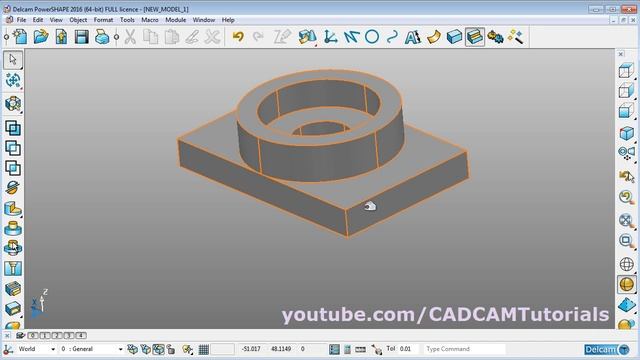The image size is (640, 360).
Task: Toggle level 1 button
Action: [x=45, y=336]
